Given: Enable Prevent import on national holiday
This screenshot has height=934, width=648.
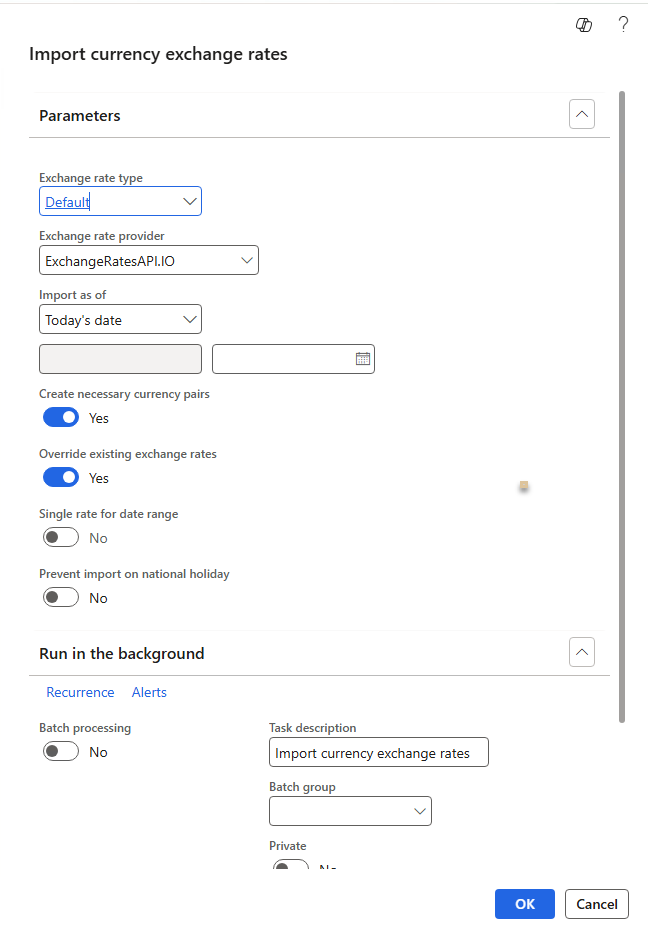Looking at the screenshot, I should pyautogui.click(x=61, y=598).
